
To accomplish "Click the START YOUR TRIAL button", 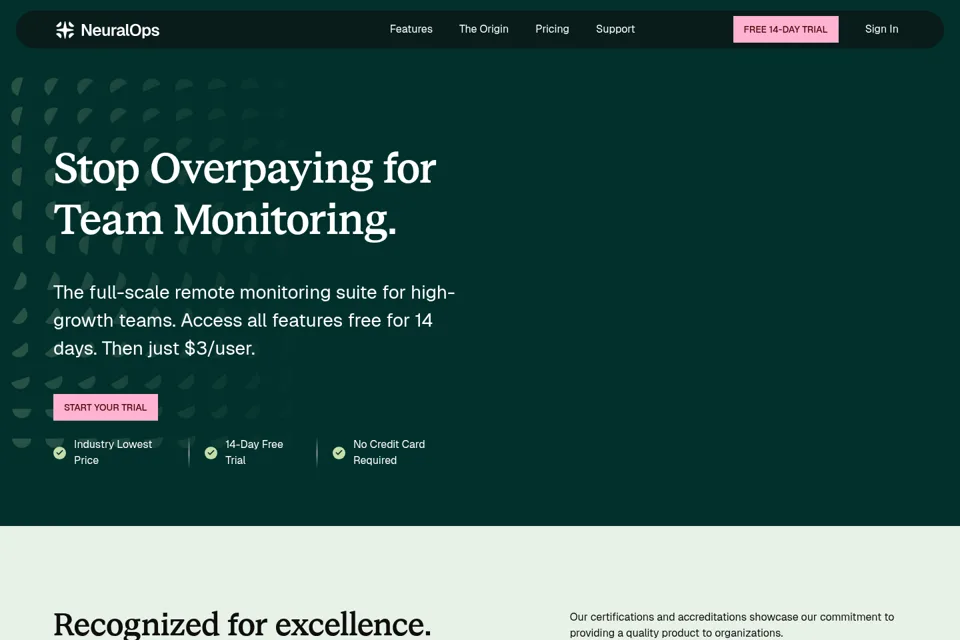I will [105, 407].
